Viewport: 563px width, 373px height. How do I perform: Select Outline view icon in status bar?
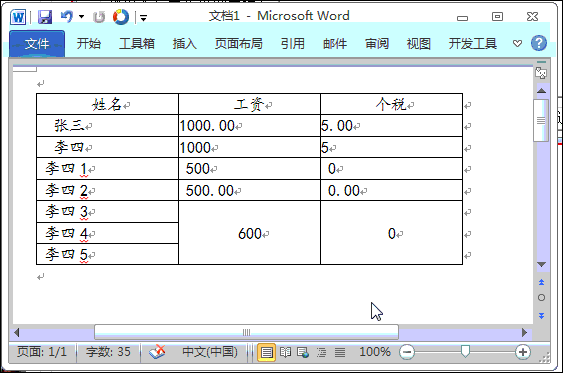pyautogui.click(x=321, y=352)
